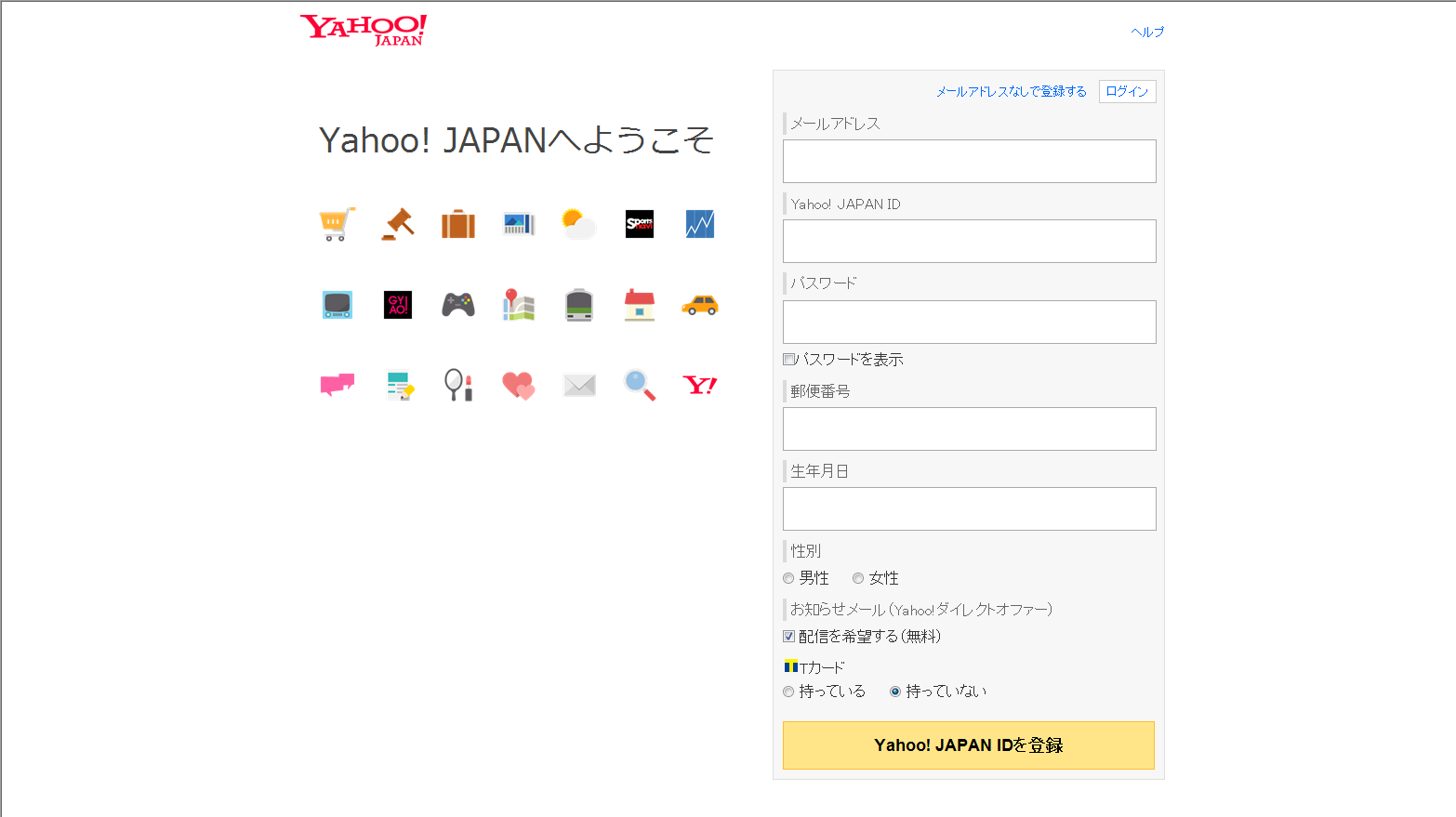The height and width of the screenshot is (817, 1456).
Task: Uncheck 配信を希望する(無料) checkbox
Action: click(789, 637)
